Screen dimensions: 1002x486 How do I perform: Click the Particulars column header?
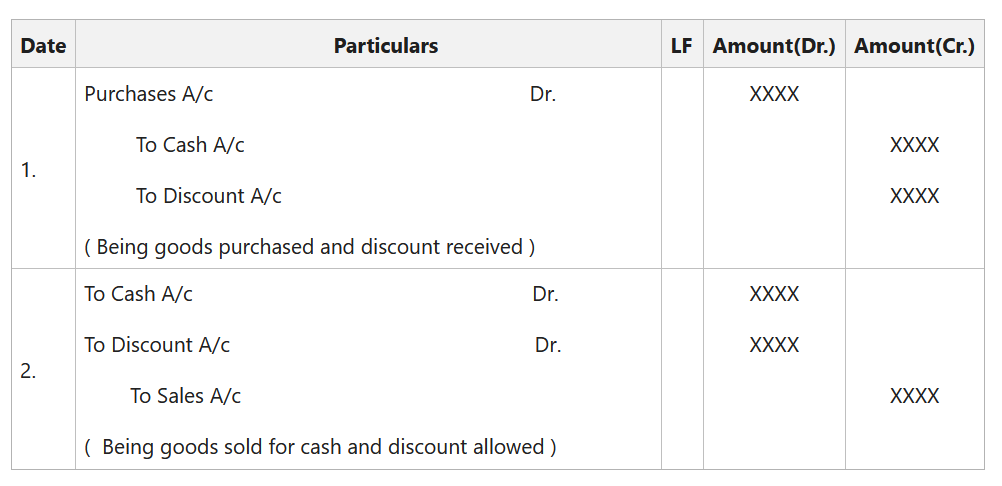385,46
